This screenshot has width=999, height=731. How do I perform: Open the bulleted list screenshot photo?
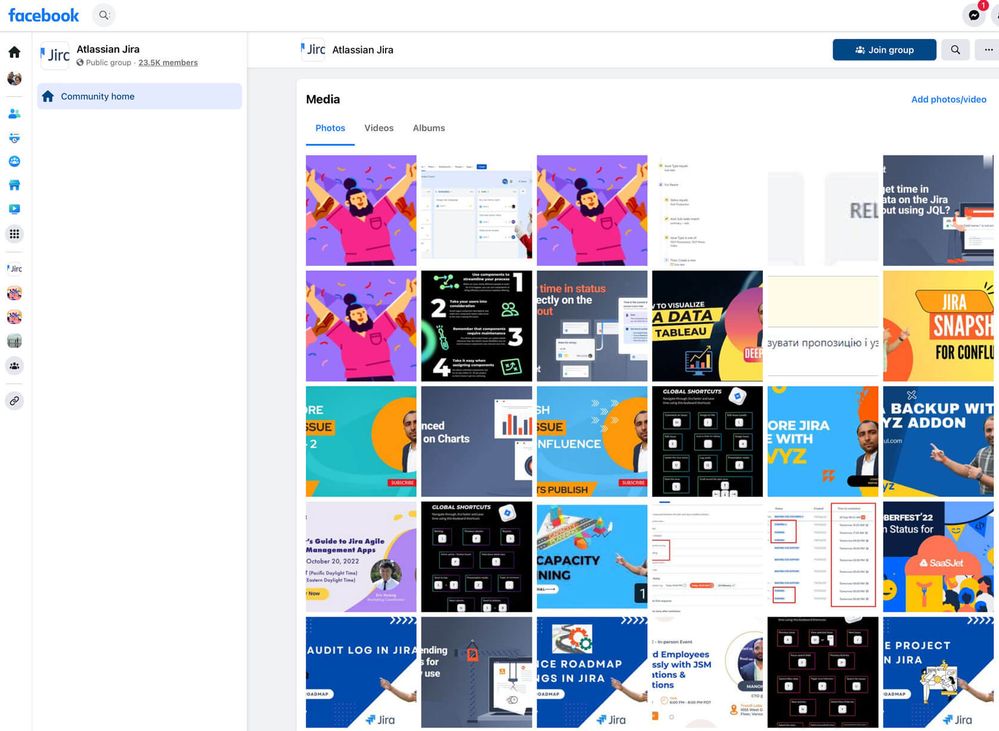[707, 210]
